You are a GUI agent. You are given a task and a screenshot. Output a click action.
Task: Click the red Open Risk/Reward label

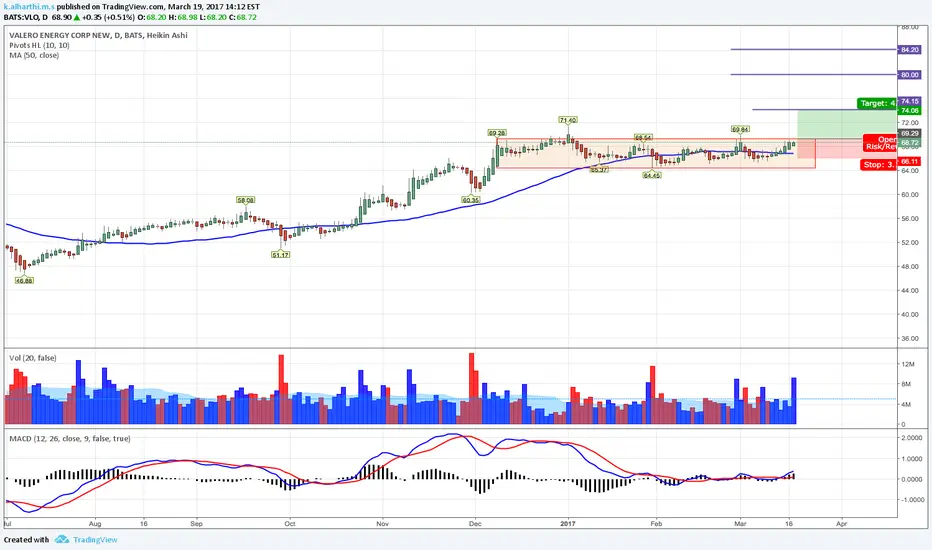tap(880, 143)
